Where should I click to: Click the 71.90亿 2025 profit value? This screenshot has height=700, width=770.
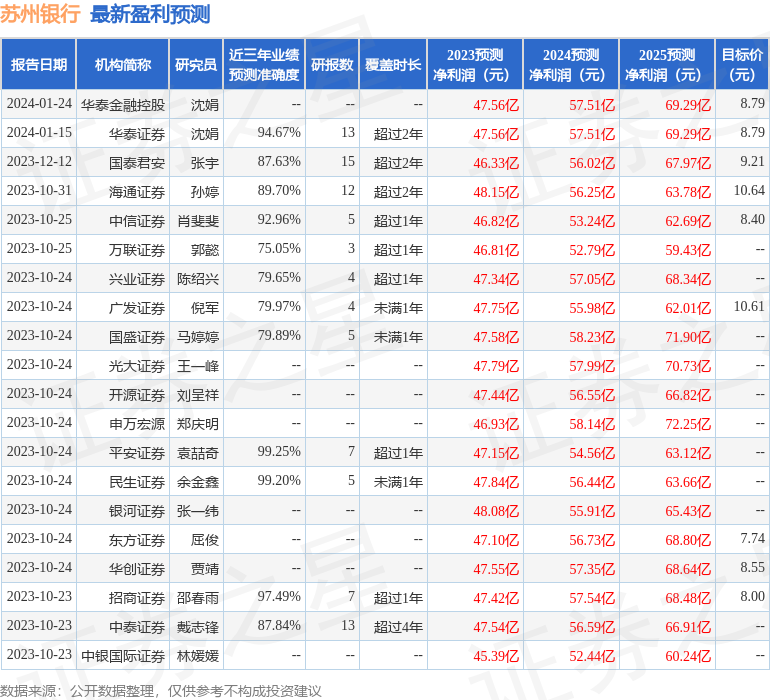pos(688,337)
